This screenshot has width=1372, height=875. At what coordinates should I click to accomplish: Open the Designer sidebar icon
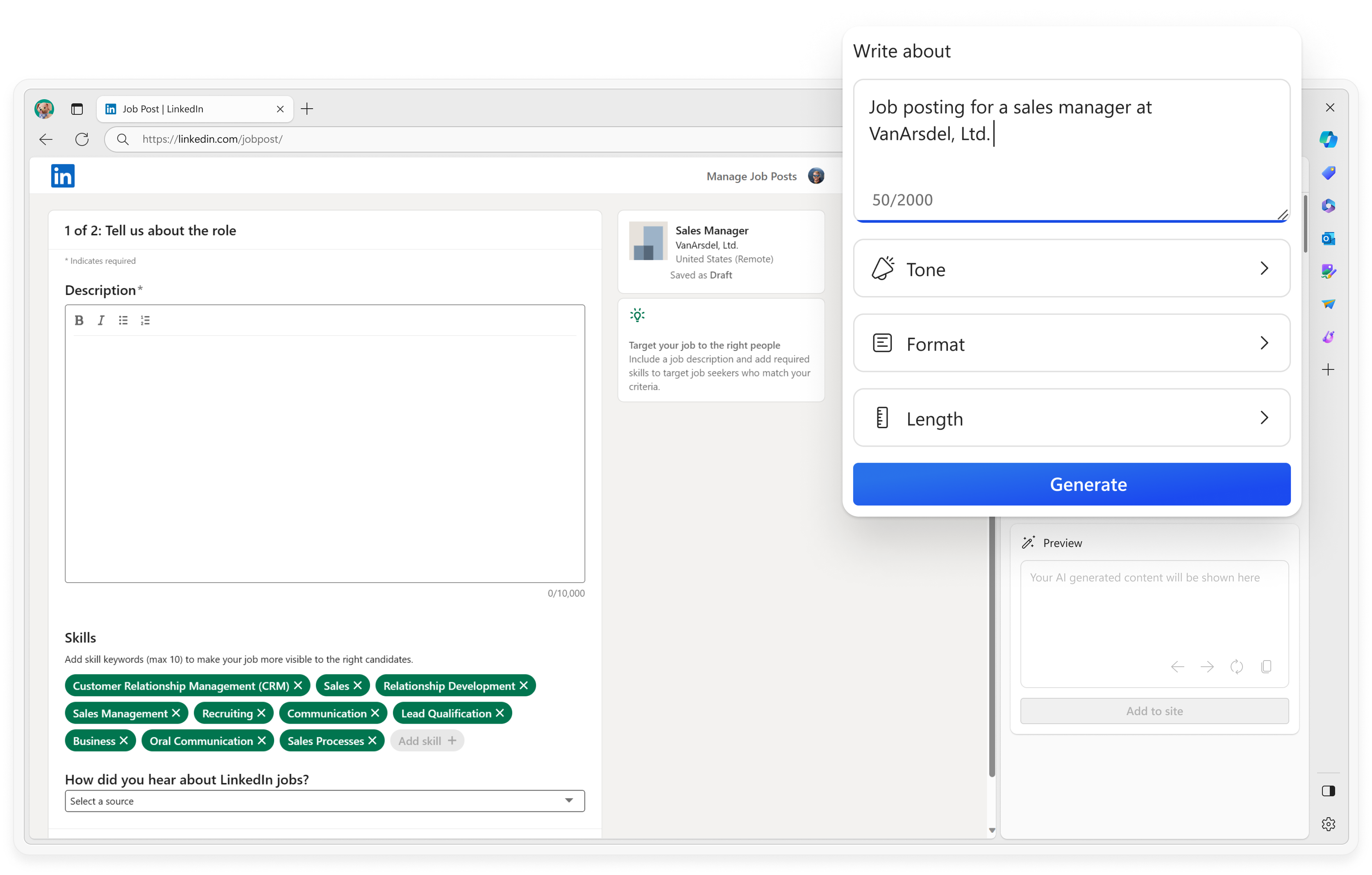pyautogui.click(x=1328, y=271)
